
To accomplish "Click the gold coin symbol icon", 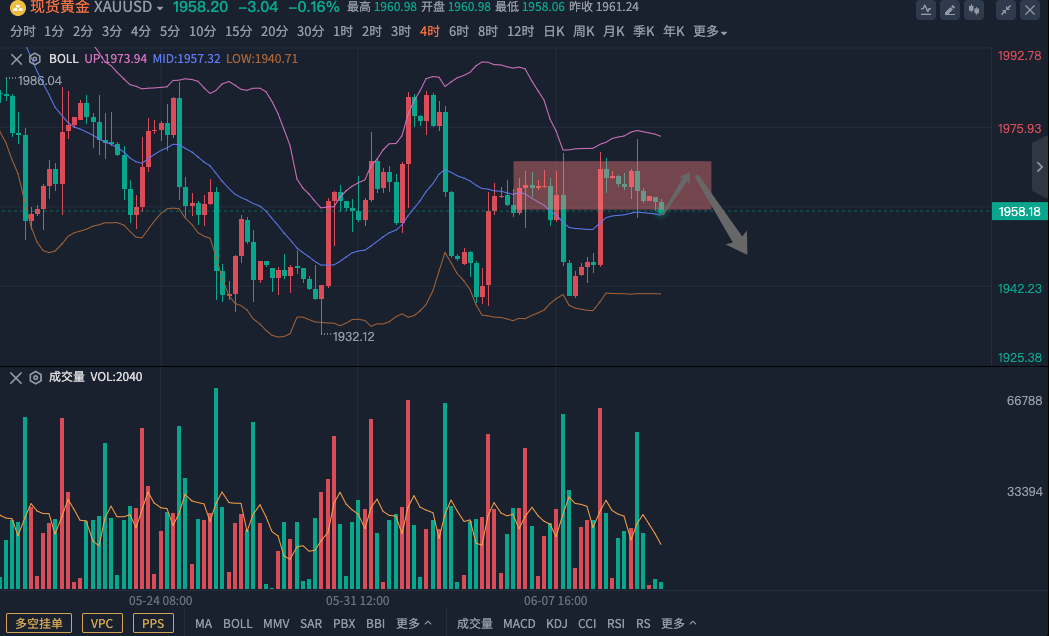I will tap(17, 7).
